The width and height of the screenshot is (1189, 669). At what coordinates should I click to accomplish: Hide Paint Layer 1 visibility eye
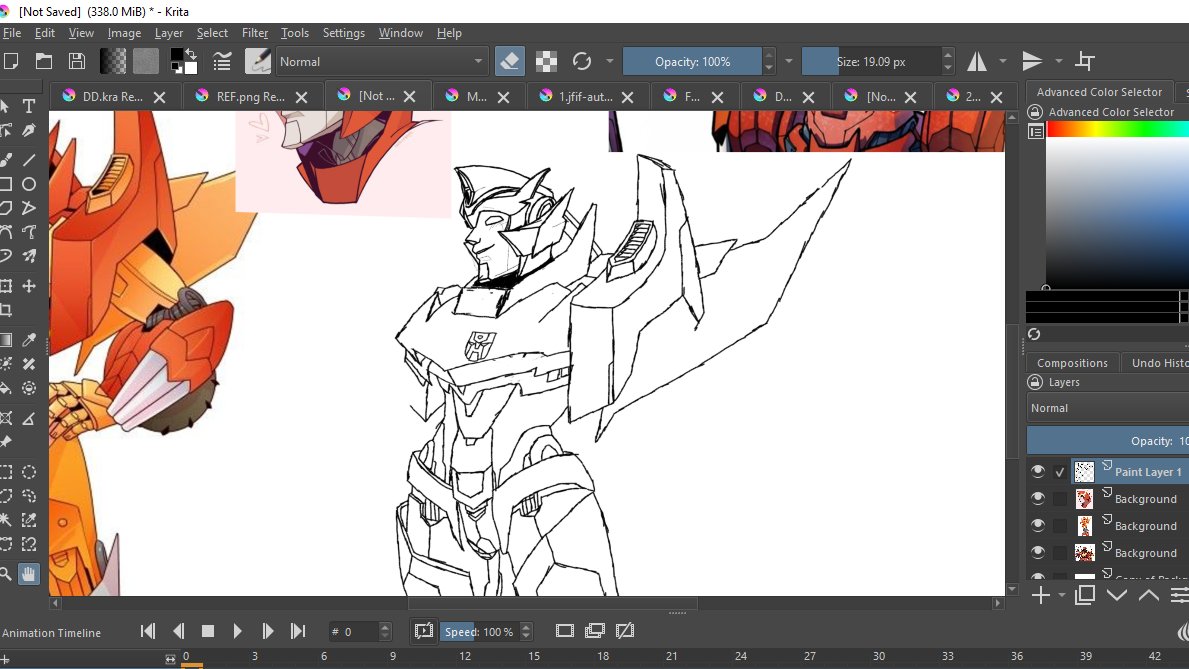[1037, 471]
